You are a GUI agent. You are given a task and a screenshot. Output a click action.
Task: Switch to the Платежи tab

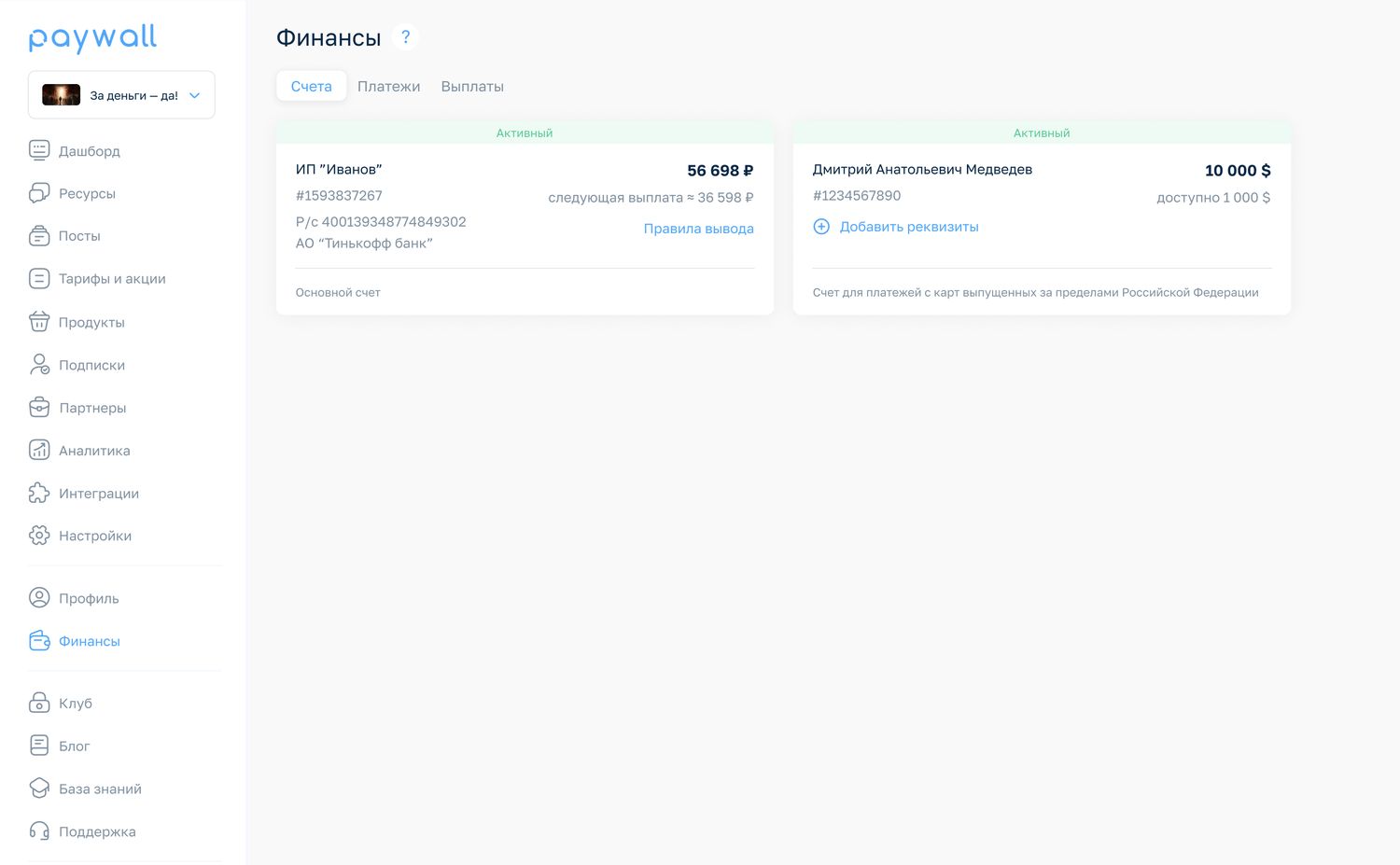(388, 86)
